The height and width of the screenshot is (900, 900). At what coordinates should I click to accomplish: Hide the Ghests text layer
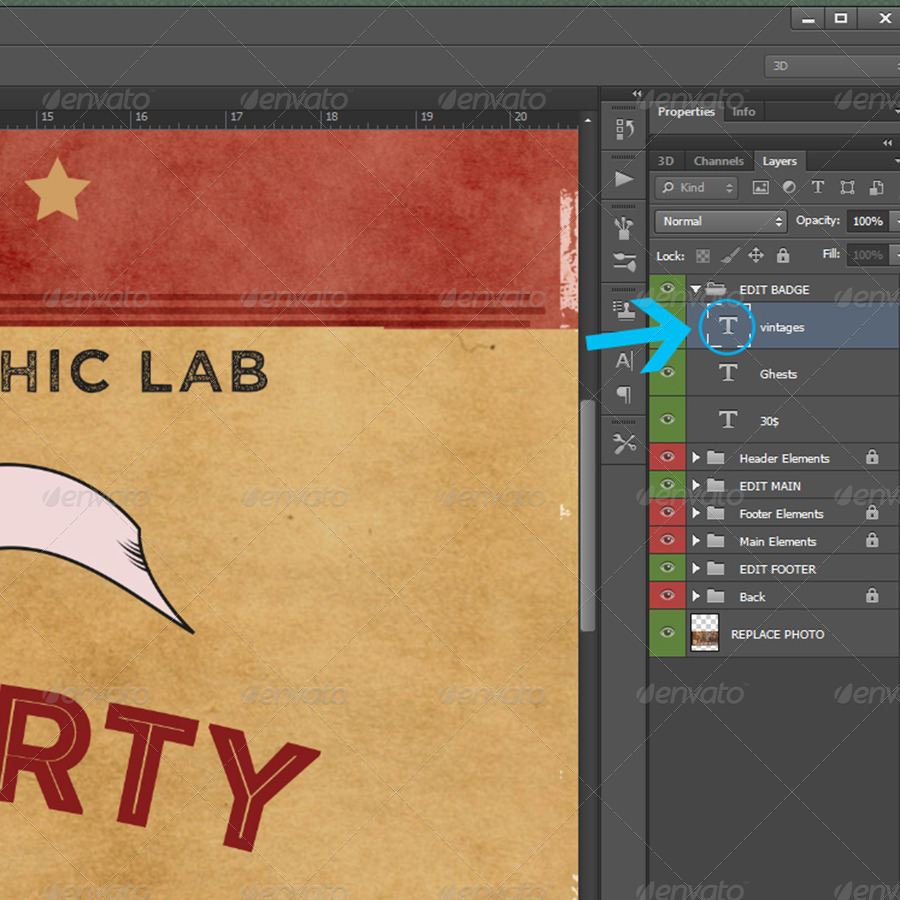coord(667,374)
